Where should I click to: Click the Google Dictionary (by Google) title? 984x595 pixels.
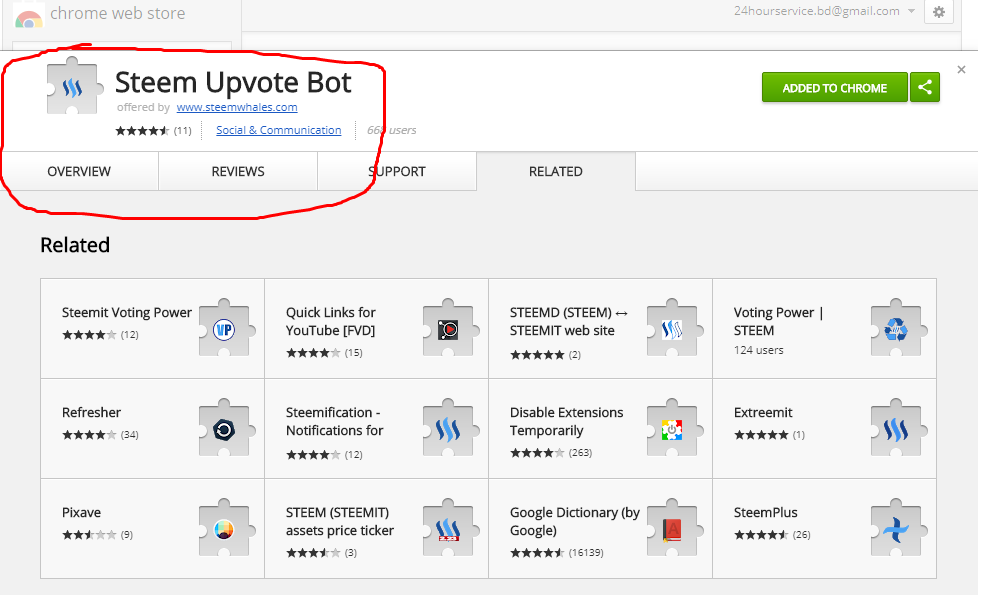[x=574, y=522]
